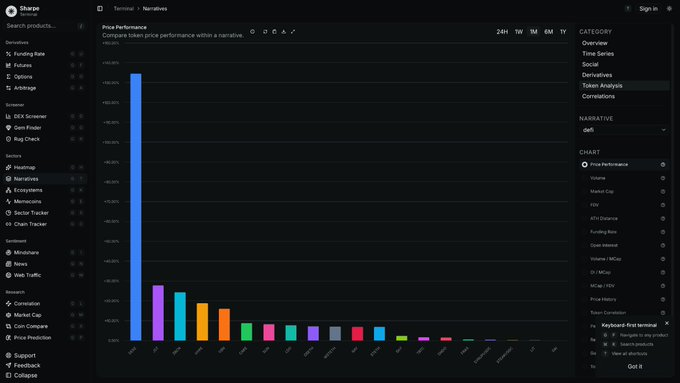Click the info icon on the Volume row
Viewport: 680px width, 383px height.
coord(663,178)
